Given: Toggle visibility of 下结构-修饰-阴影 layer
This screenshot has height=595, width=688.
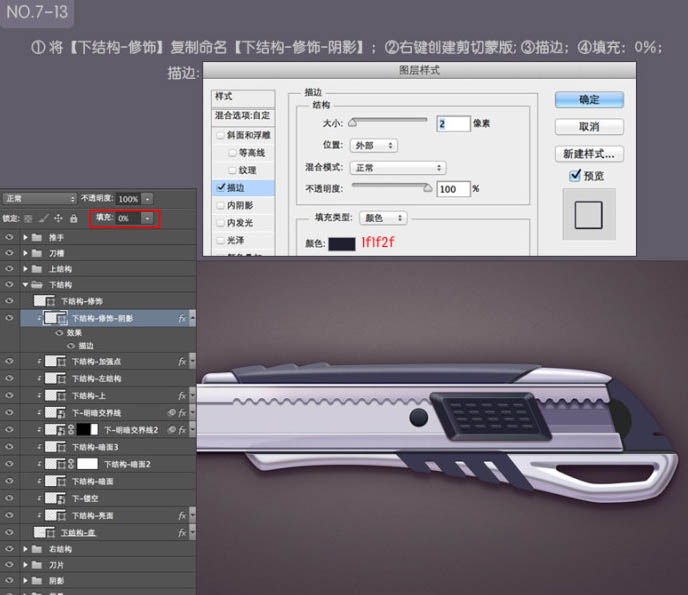Looking at the screenshot, I should (9, 318).
